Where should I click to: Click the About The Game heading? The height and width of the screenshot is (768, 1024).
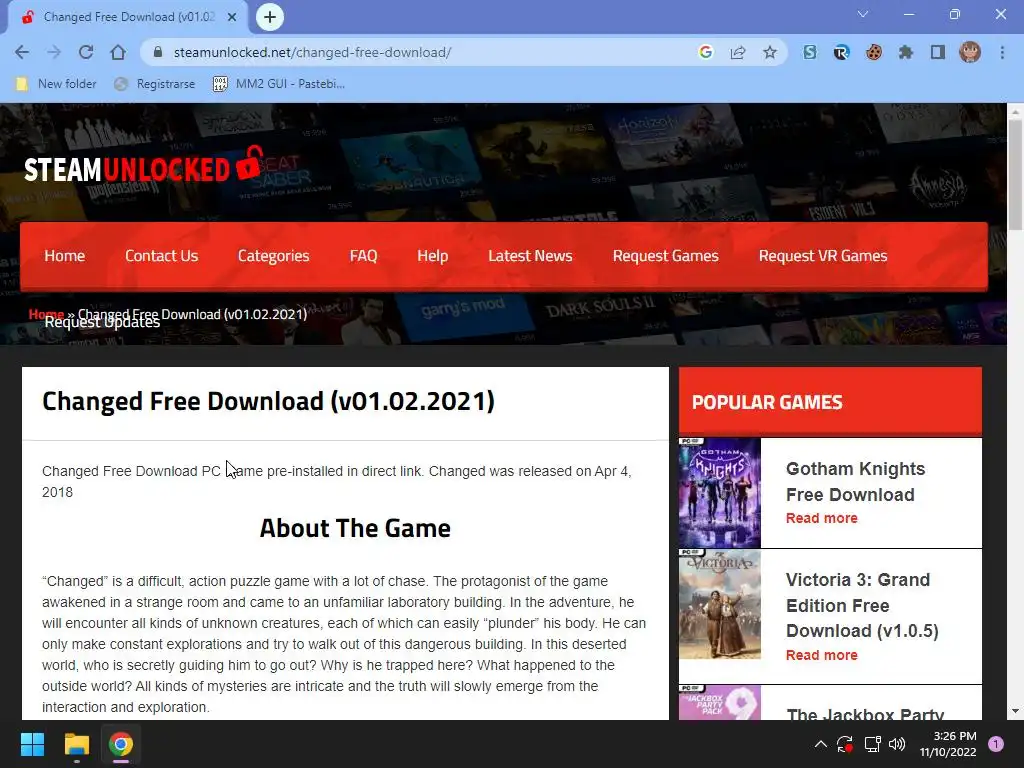coord(355,528)
